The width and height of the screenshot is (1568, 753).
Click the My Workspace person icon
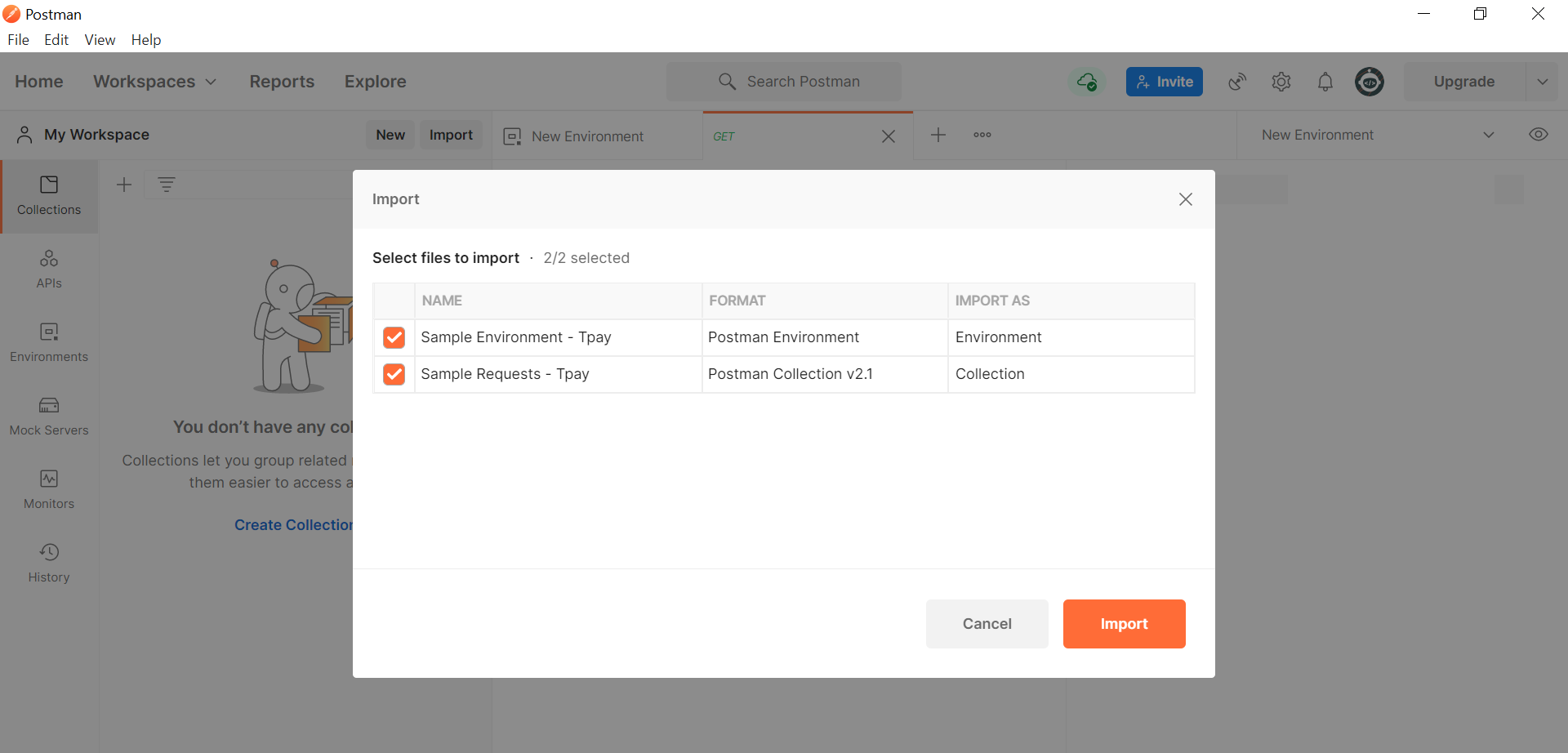[24, 135]
